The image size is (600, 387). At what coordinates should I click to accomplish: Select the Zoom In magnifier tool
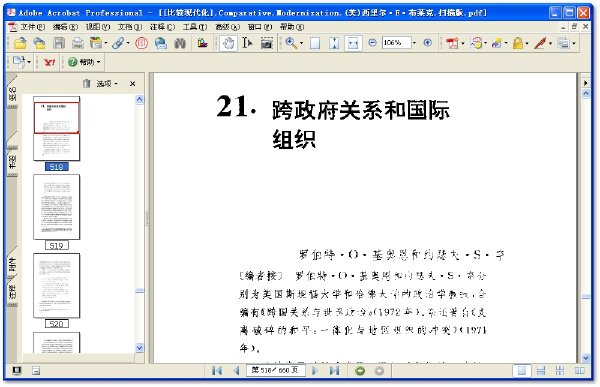(291, 43)
